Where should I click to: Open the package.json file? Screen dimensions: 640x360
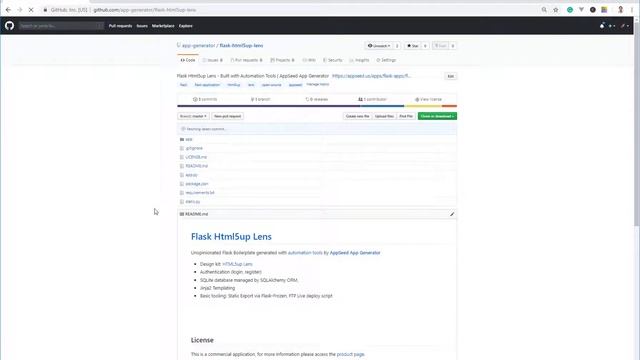[197, 184]
